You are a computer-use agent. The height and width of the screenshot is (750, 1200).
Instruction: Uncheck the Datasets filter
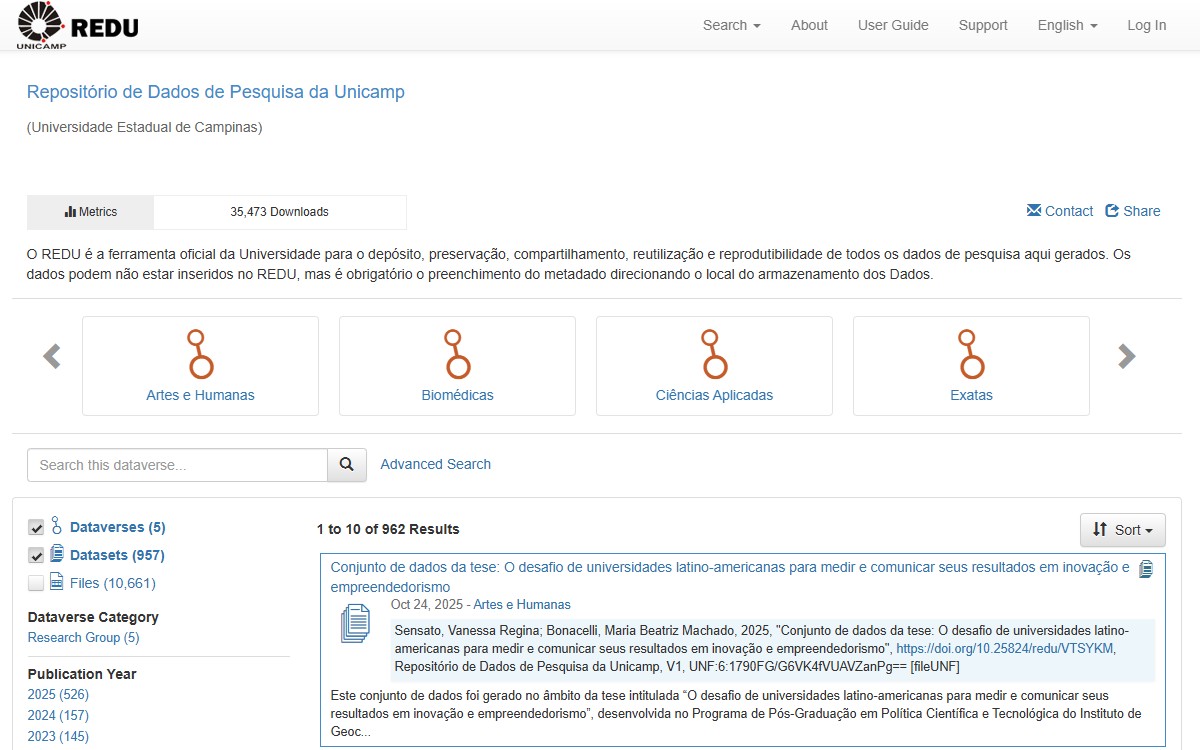[x=36, y=555]
